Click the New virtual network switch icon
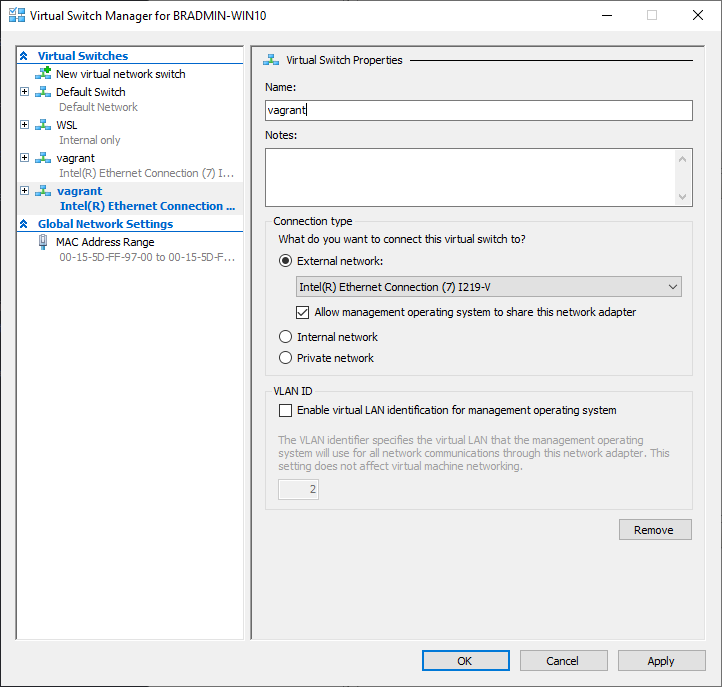The image size is (722, 687). pyautogui.click(x=43, y=74)
